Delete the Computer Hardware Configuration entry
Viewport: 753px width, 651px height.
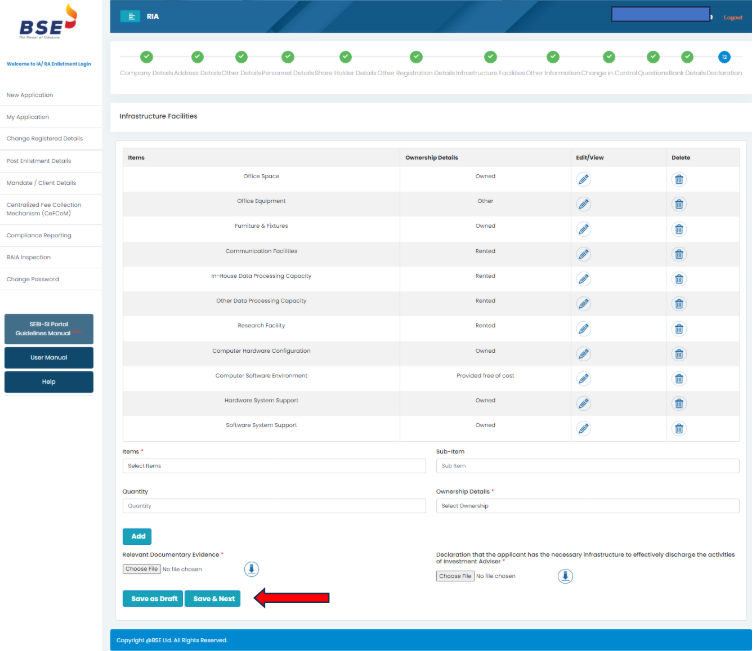679,354
